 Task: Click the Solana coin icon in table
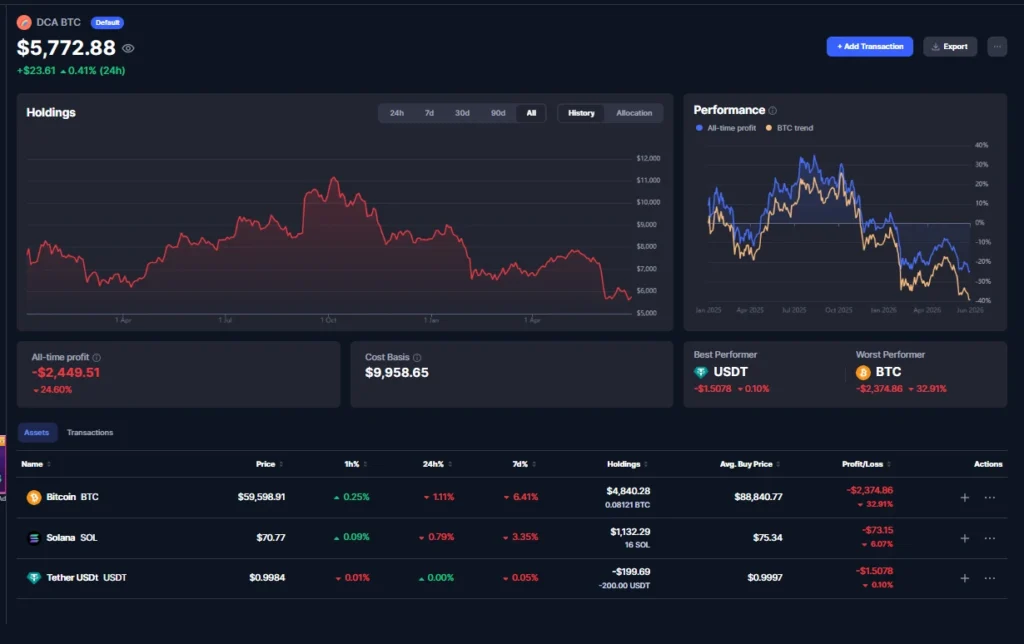click(x=34, y=538)
